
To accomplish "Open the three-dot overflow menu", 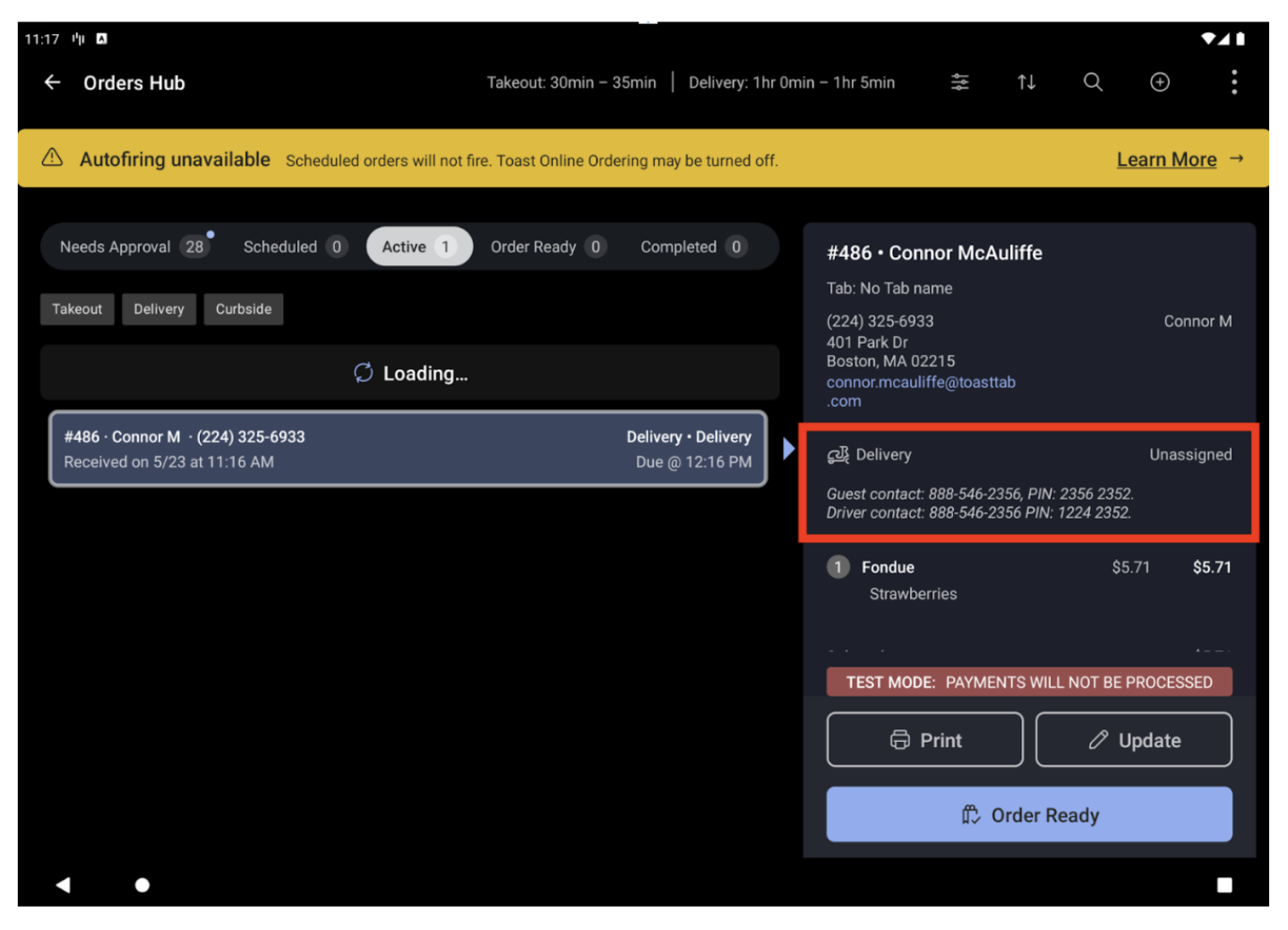I will point(1233,82).
